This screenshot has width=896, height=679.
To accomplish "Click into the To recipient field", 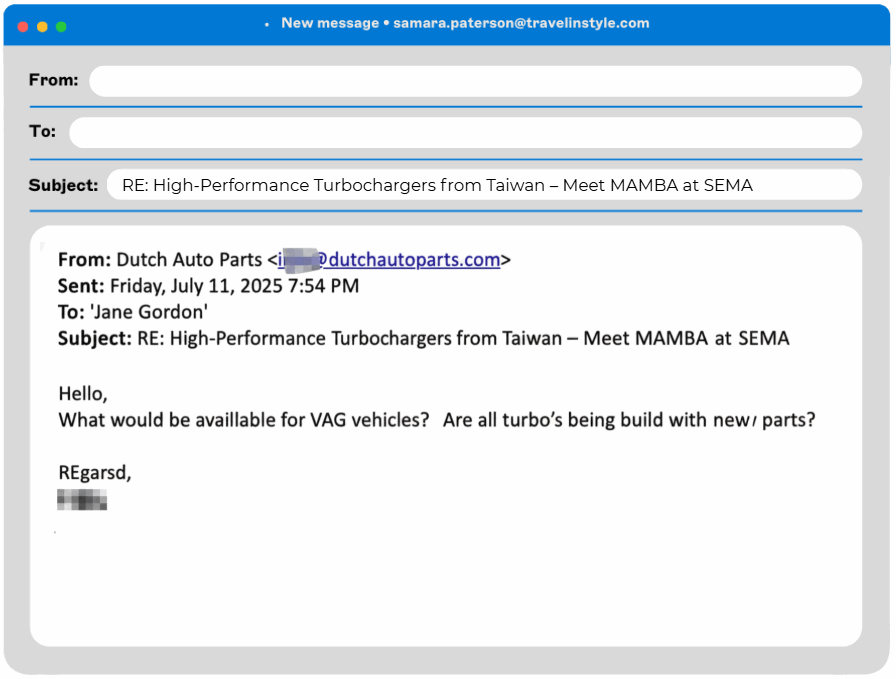I will click(465, 133).
